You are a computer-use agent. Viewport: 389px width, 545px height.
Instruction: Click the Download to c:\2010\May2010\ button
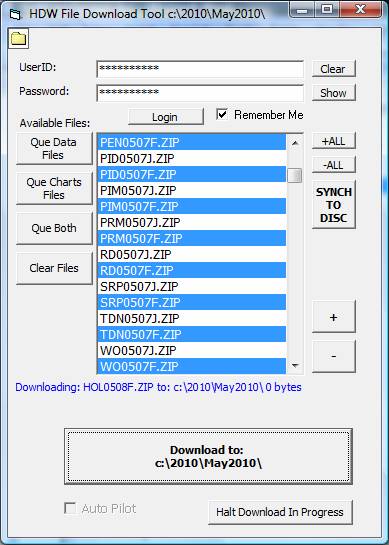point(208,457)
